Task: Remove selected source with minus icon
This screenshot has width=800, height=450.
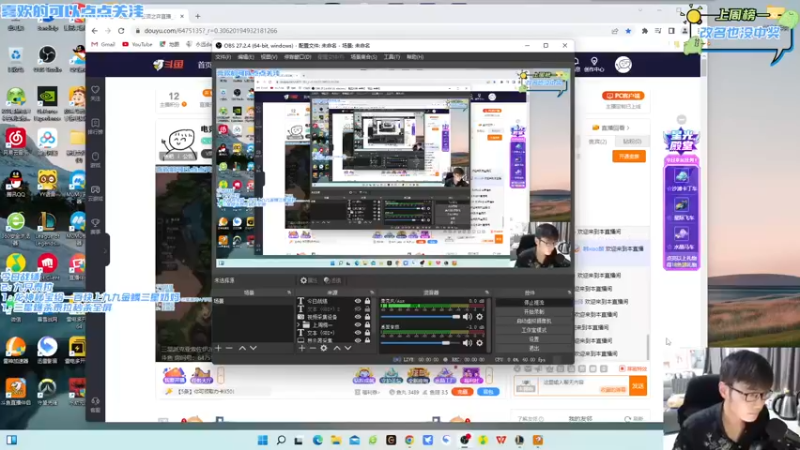Action: pyautogui.click(x=312, y=348)
